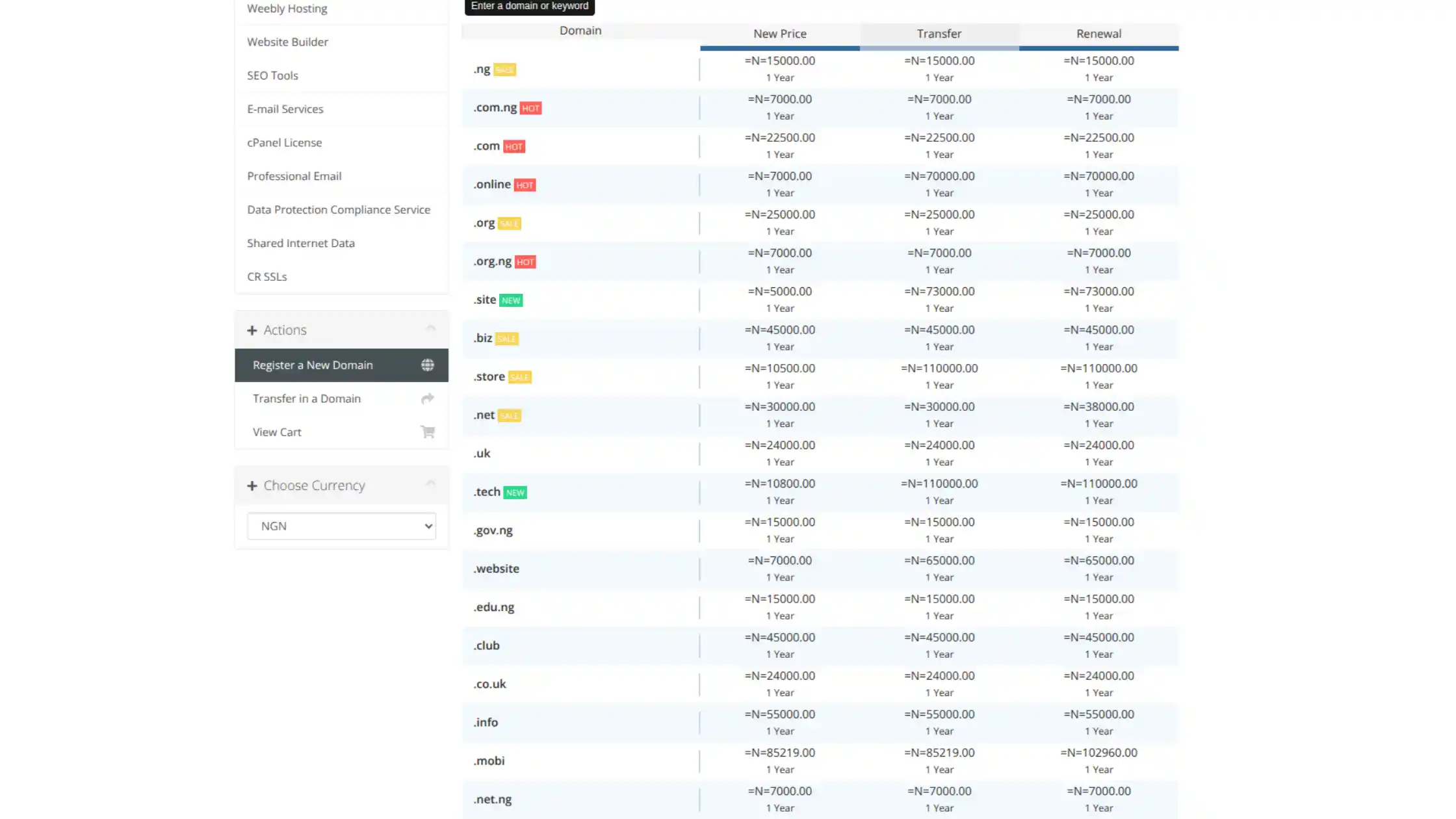This screenshot has width=1456, height=819.
Task: Click the .site new price =N=5000.00
Action: pos(780,292)
